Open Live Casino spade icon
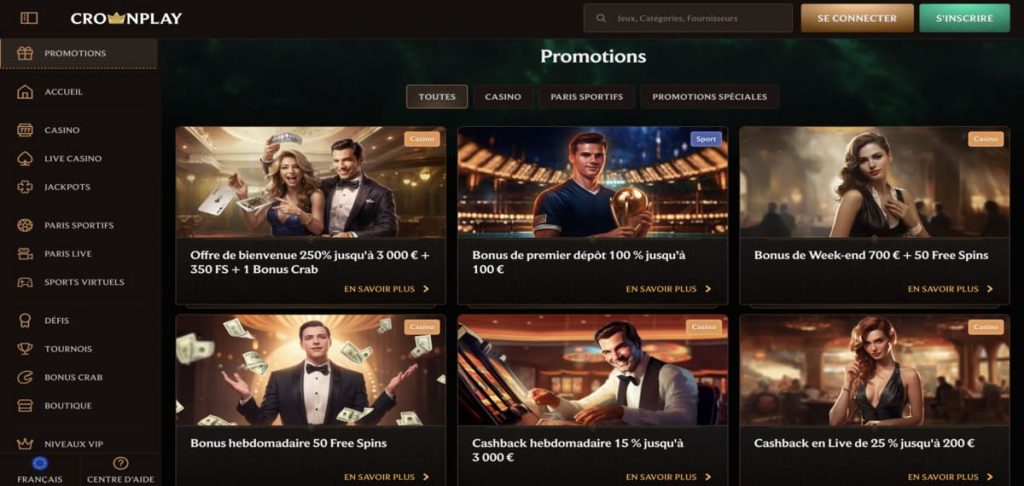This screenshot has width=1024, height=486. point(26,158)
